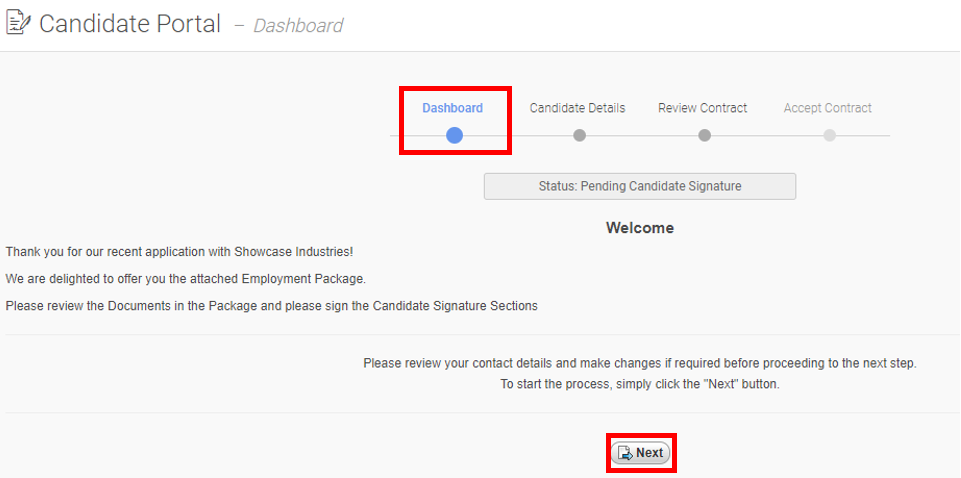
Task: Click the arrow icon inside Next button
Action: pos(625,453)
